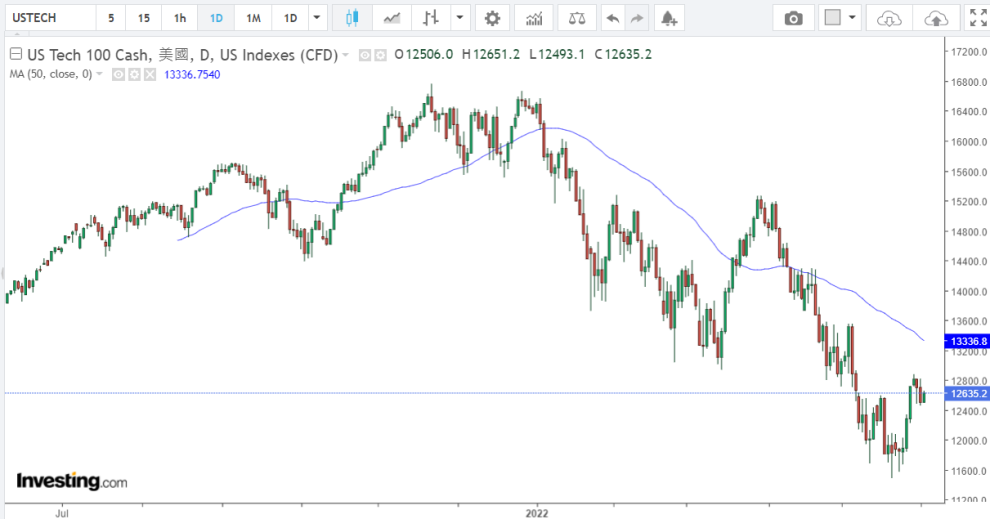
Task: Open the indicators menu
Action: (x=534, y=18)
